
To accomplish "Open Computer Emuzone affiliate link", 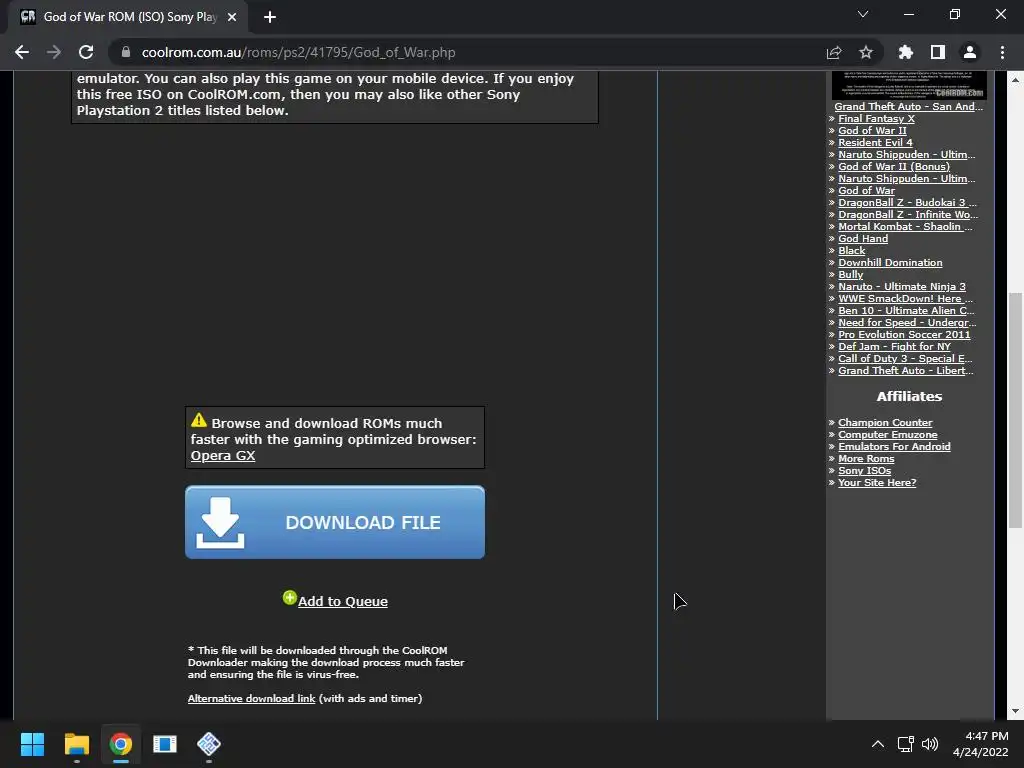I will (888, 434).
